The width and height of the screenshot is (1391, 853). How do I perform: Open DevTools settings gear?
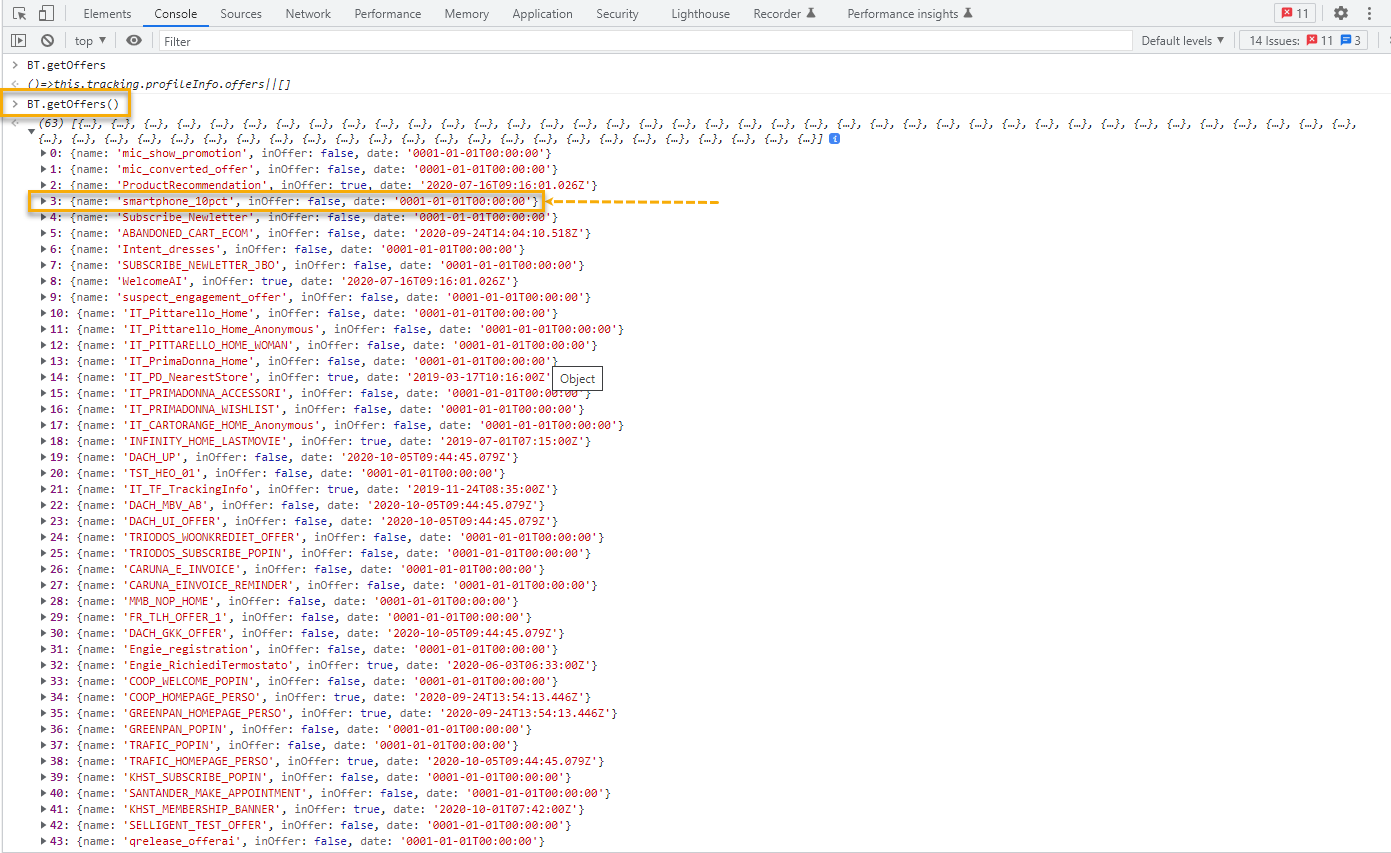(1340, 14)
